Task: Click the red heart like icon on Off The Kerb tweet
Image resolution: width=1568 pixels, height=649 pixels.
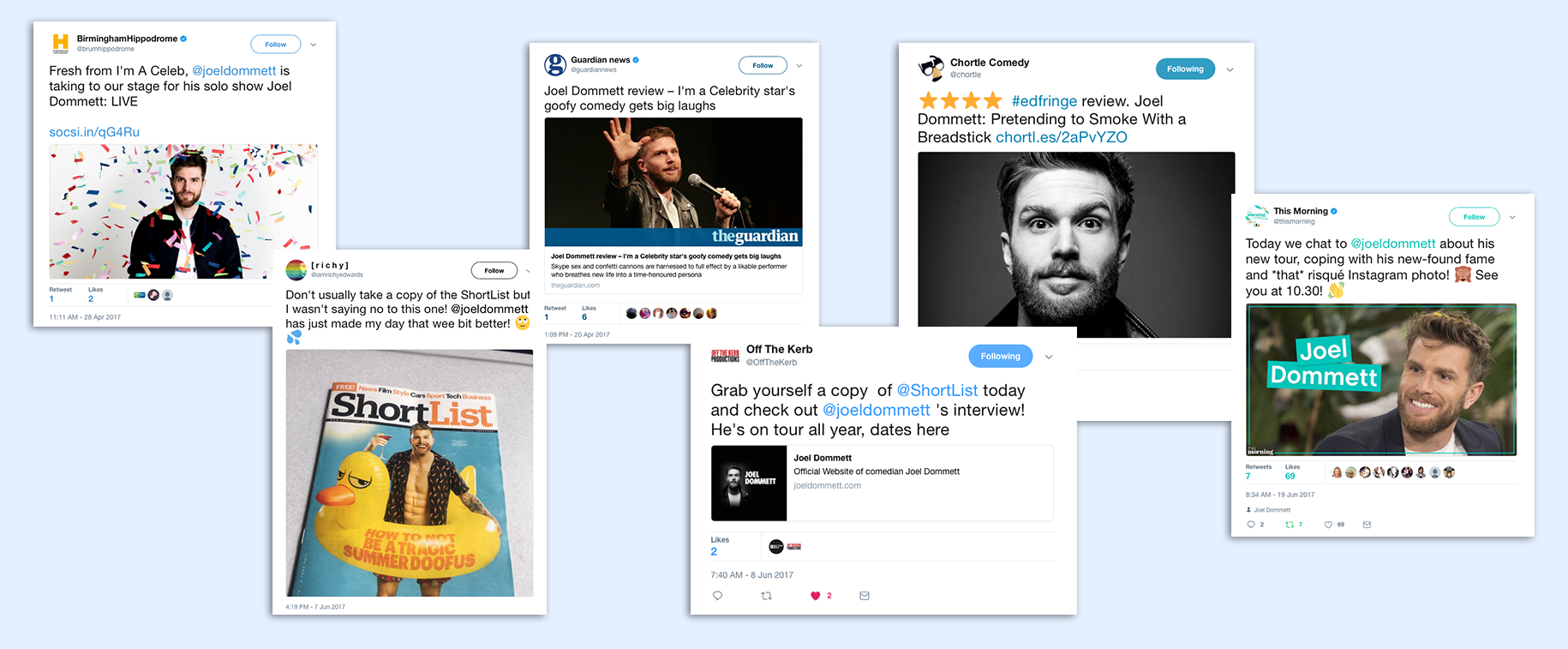Action: pos(815,596)
